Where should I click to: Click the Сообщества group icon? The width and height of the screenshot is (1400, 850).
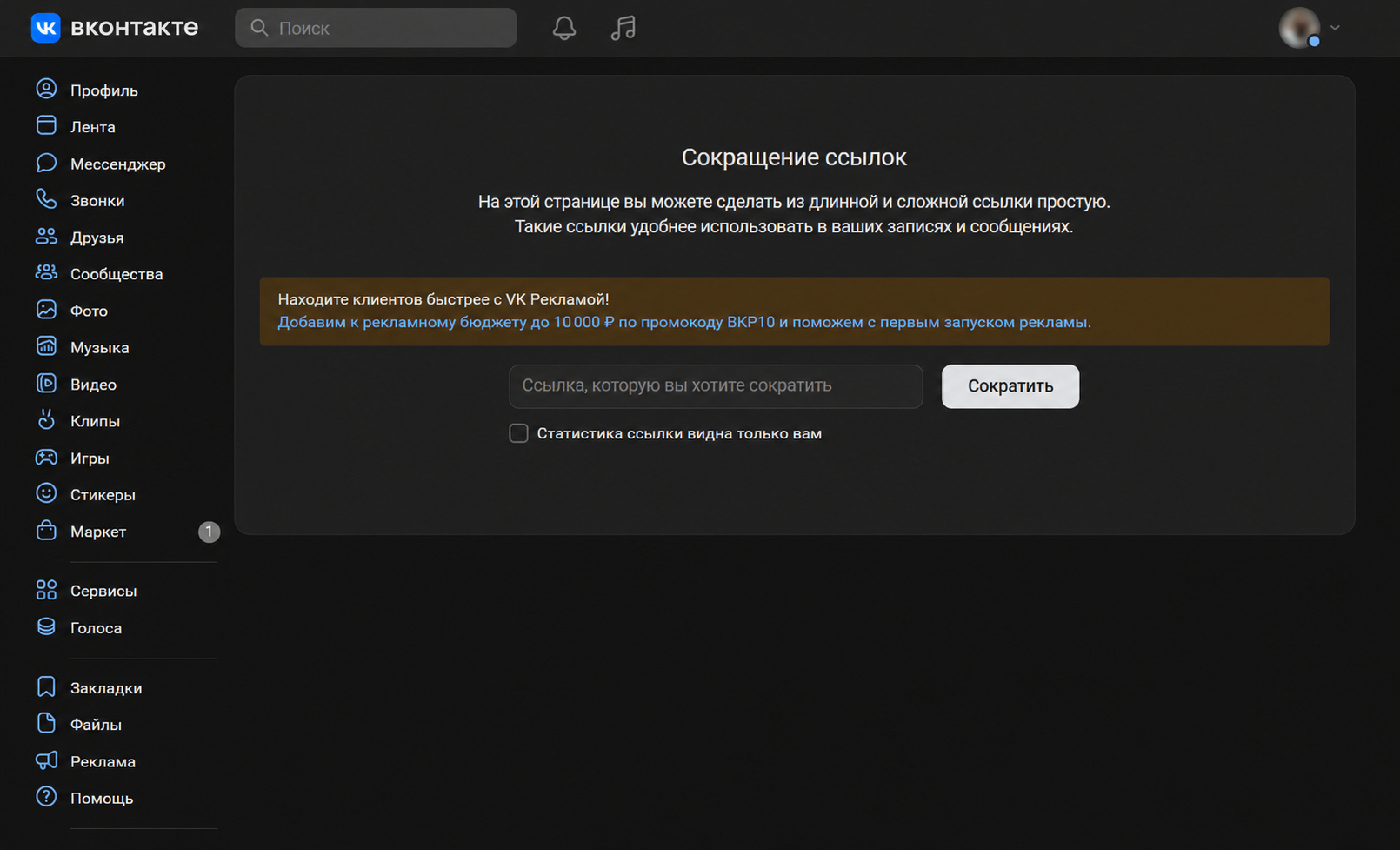click(x=46, y=273)
